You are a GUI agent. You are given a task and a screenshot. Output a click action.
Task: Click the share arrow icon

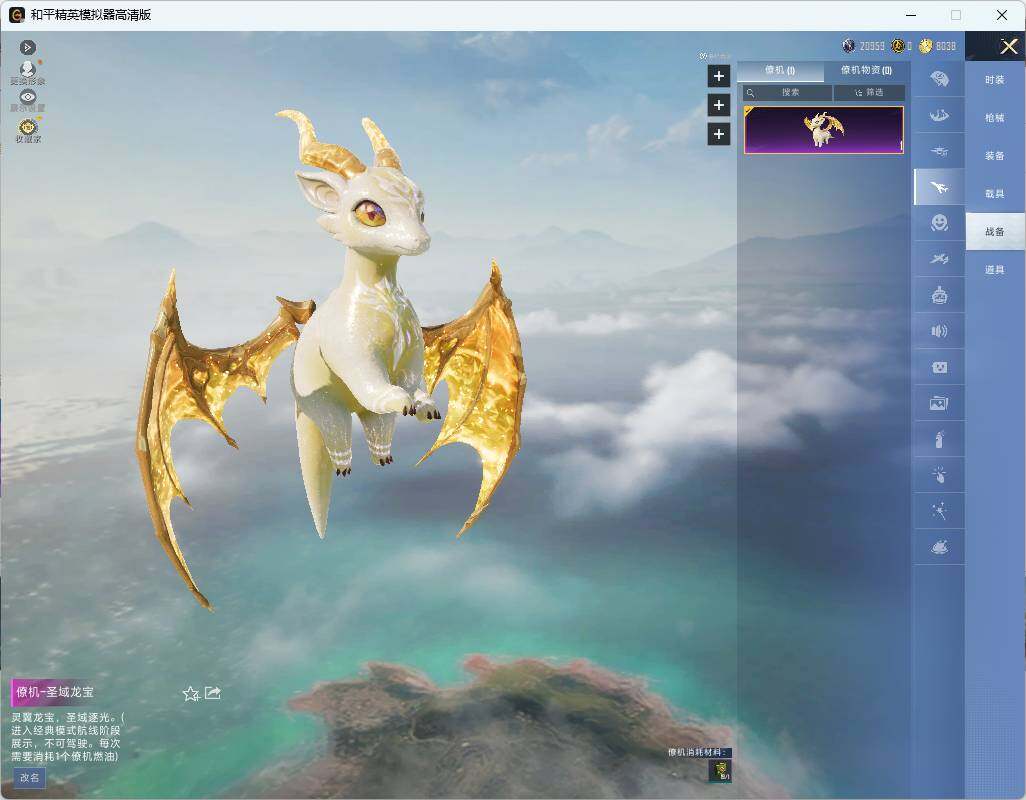point(213,693)
